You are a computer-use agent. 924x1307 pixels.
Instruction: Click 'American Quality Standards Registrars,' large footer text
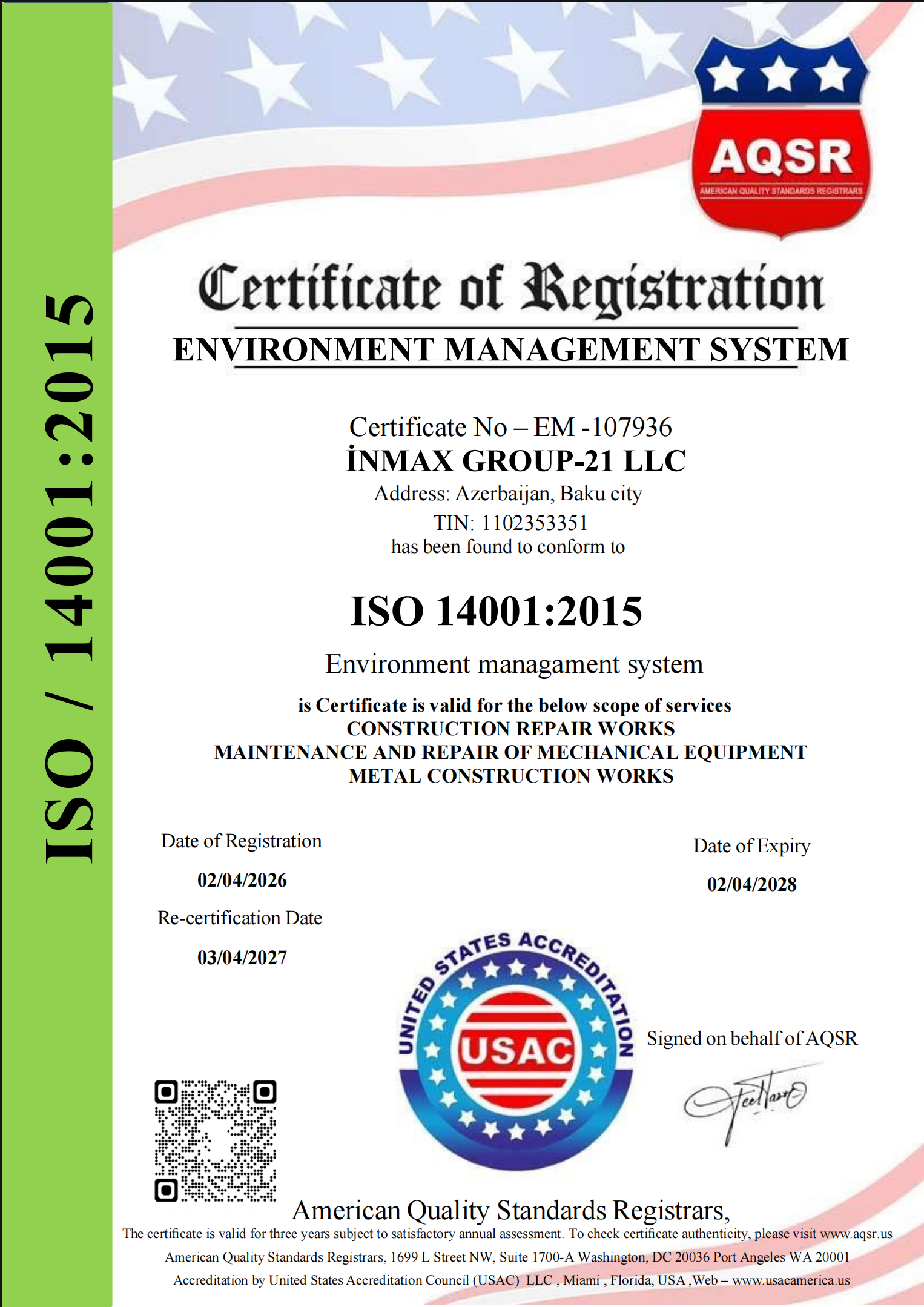pyautogui.click(x=511, y=1211)
